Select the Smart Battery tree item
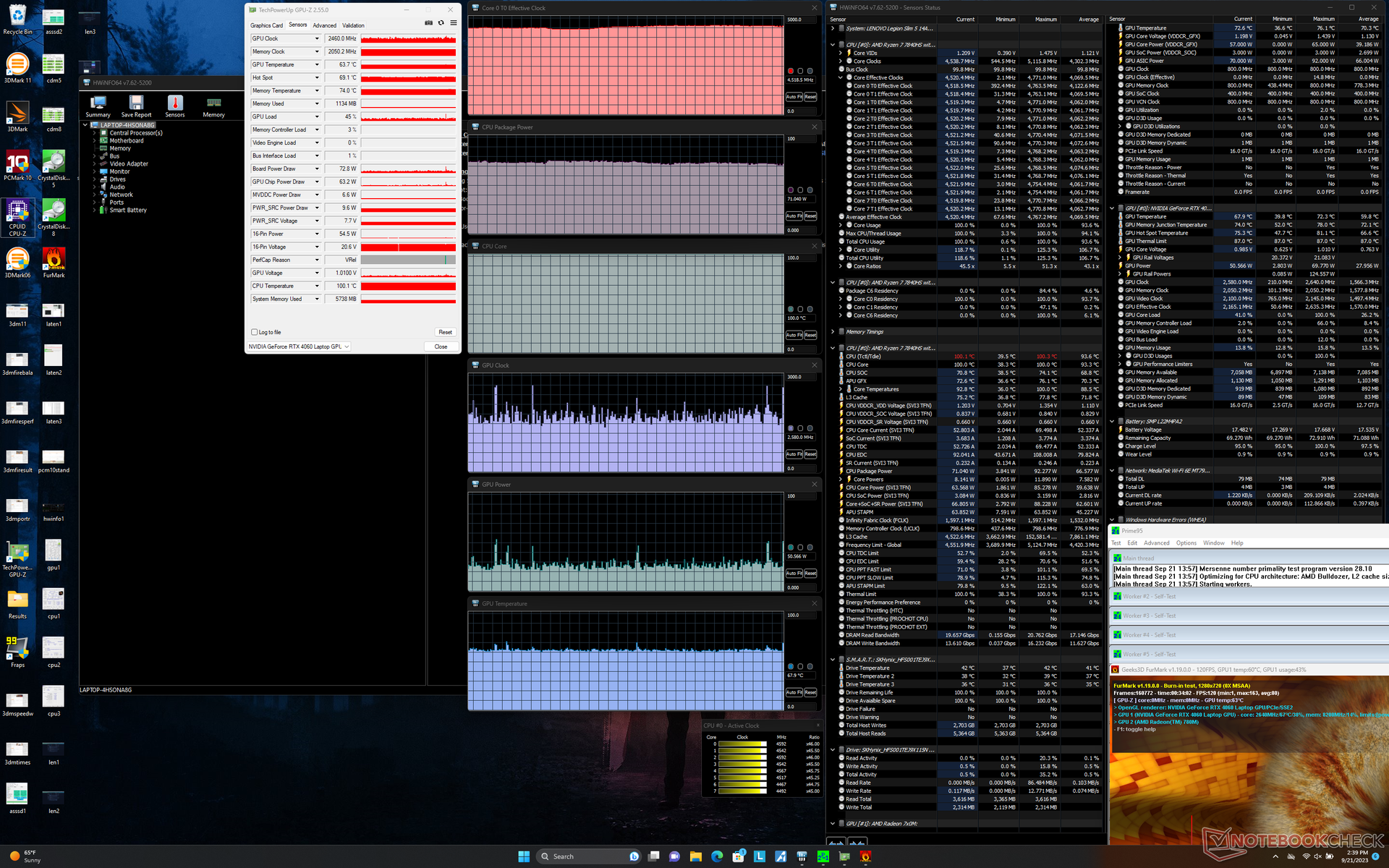This screenshot has width=1389, height=868. pos(128,210)
